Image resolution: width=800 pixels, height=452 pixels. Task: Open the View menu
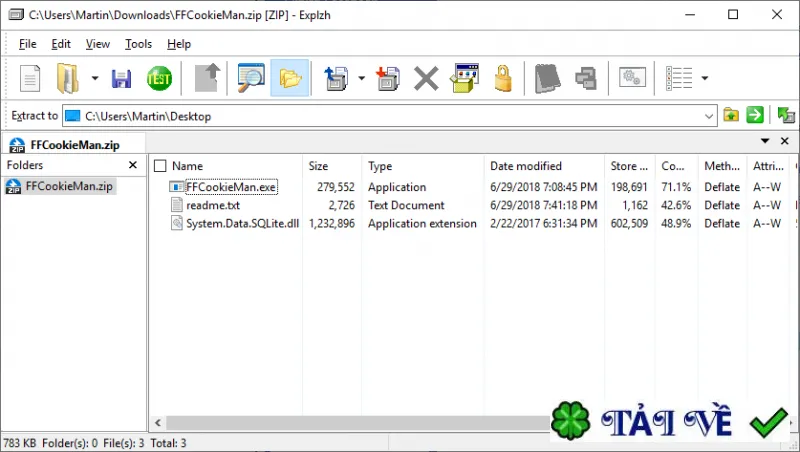pyautogui.click(x=97, y=44)
